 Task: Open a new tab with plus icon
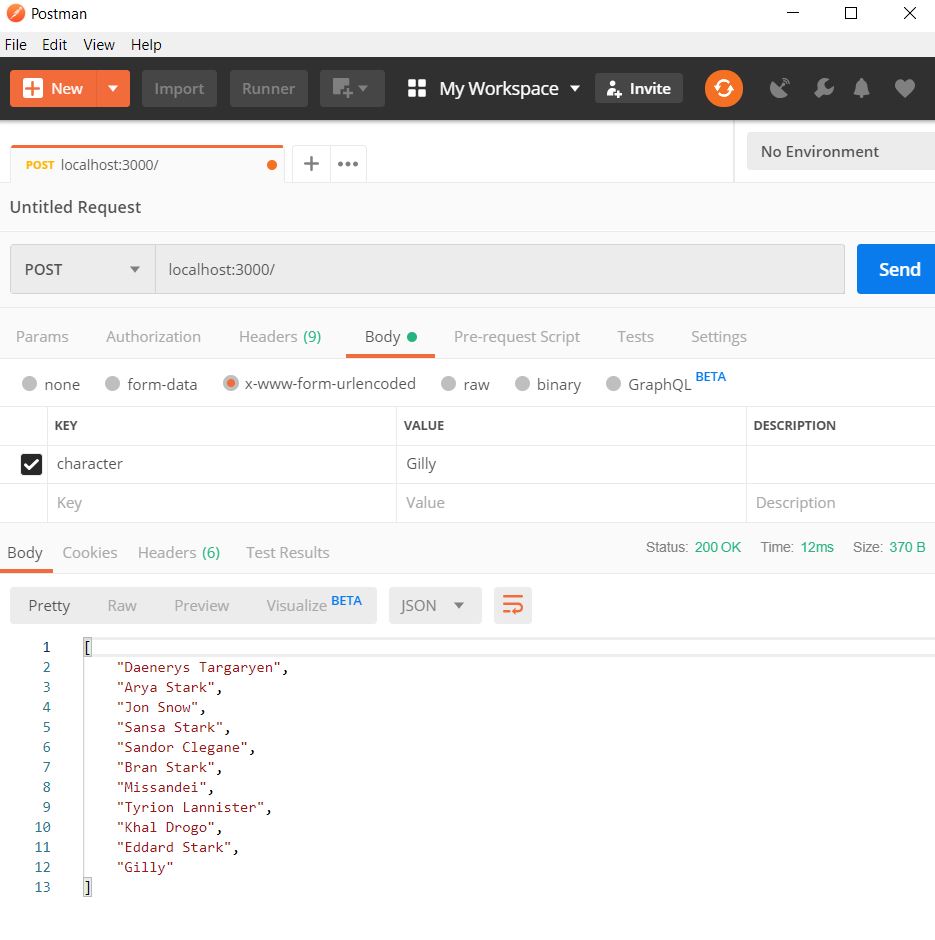point(311,163)
